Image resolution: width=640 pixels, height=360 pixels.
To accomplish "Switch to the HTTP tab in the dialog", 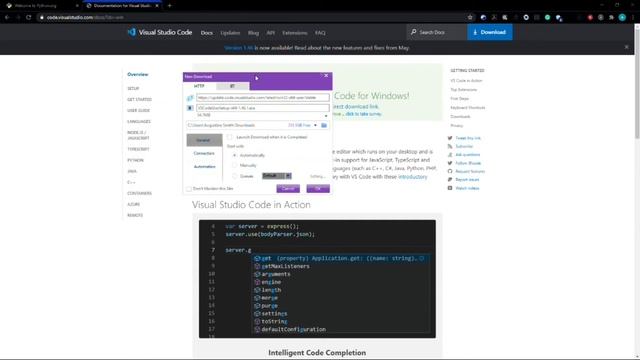I will (199, 86).
